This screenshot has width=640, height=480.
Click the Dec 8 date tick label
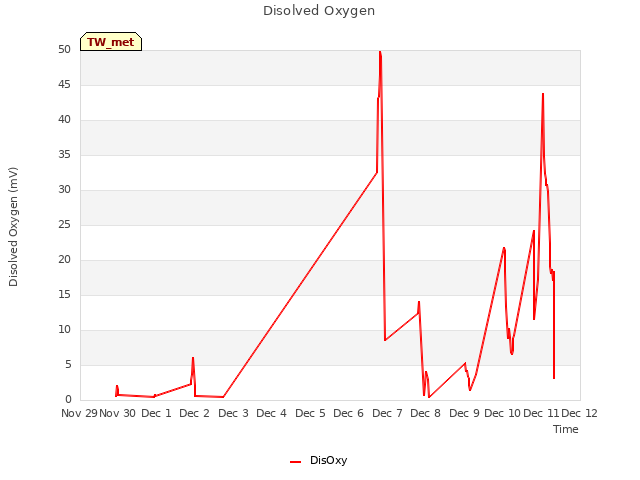tap(425, 413)
